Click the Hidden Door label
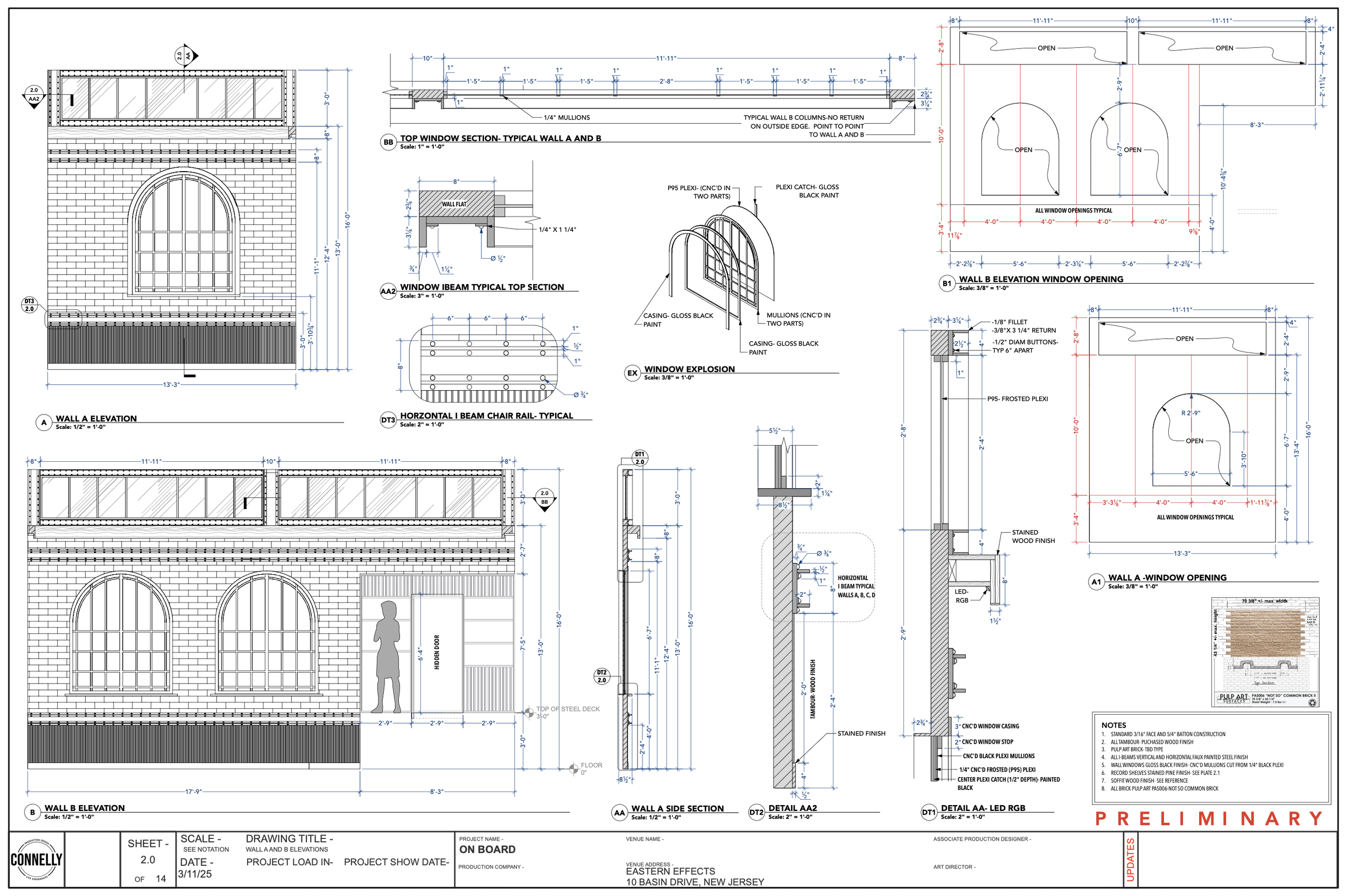Viewport: 1346px width, 896px height. pyautogui.click(x=437, y=652)
